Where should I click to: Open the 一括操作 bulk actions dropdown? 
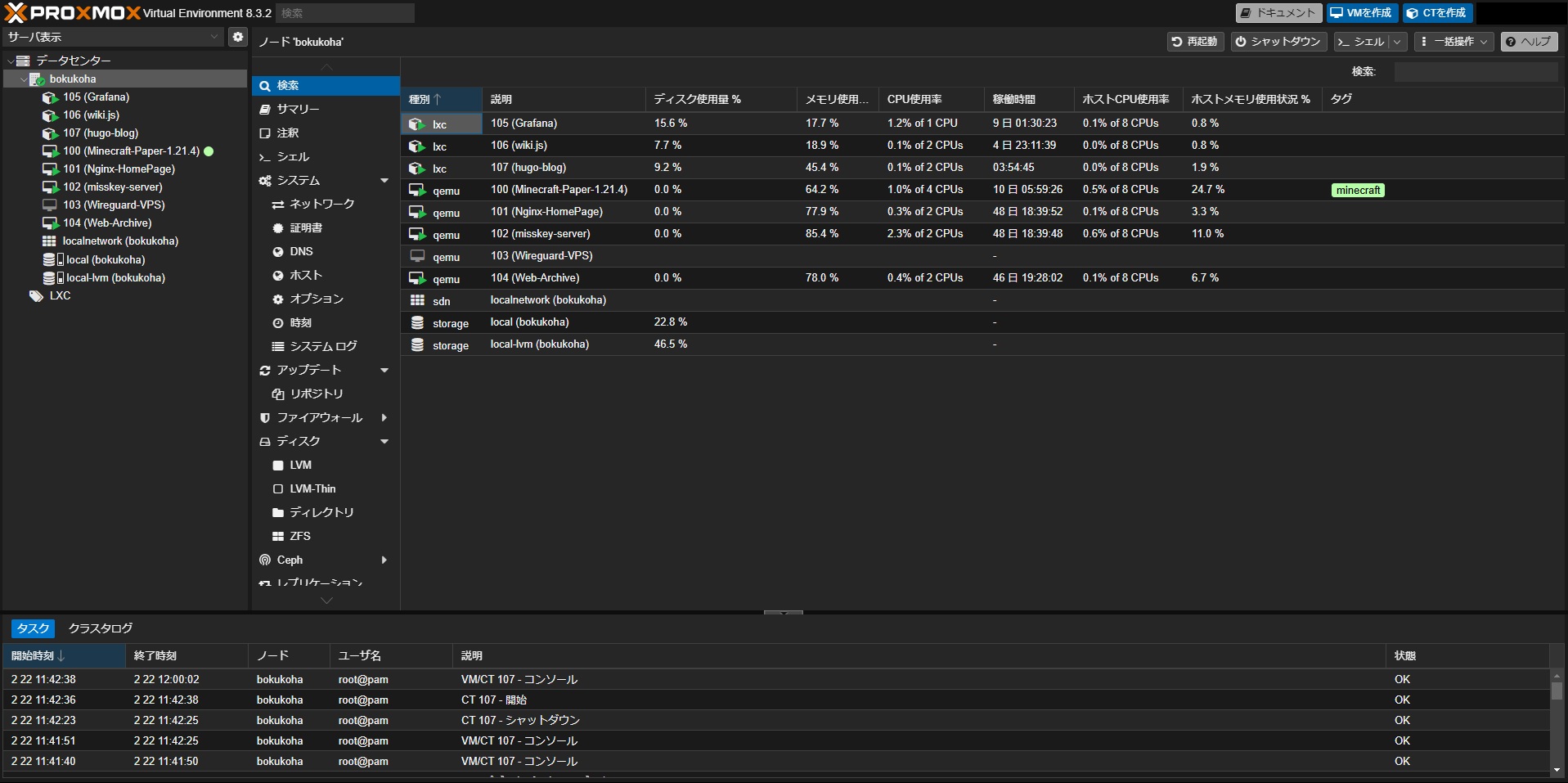coord(1454,42)
